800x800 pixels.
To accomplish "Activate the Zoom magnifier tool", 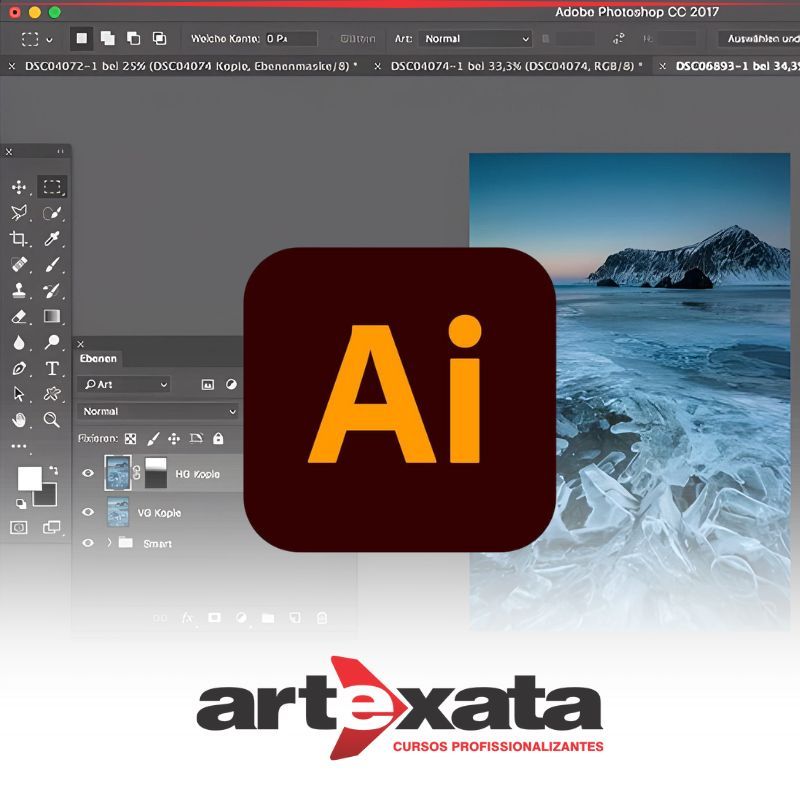I will click(x=52, y=420).
